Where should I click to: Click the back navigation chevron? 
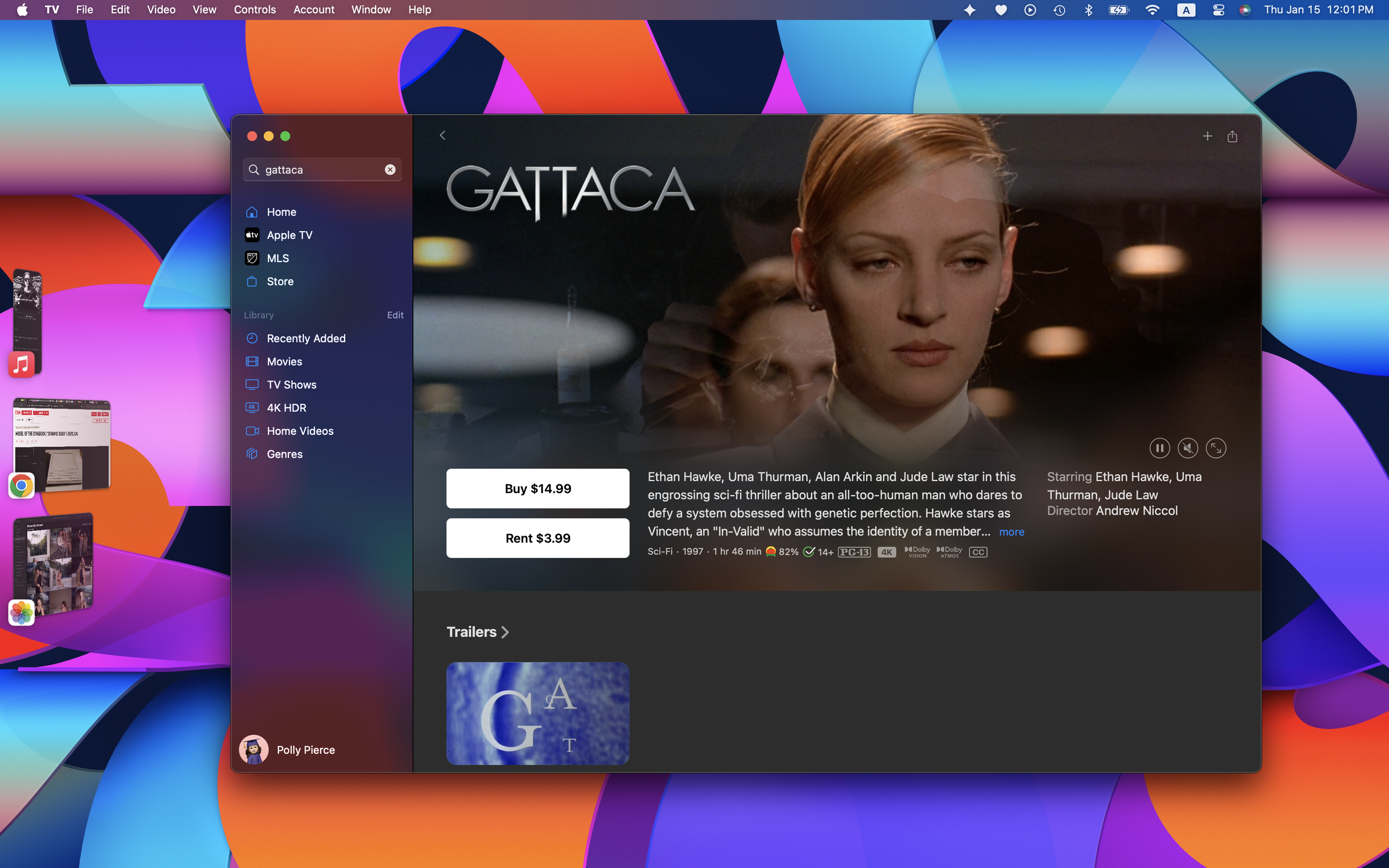(x=442, y=136)
